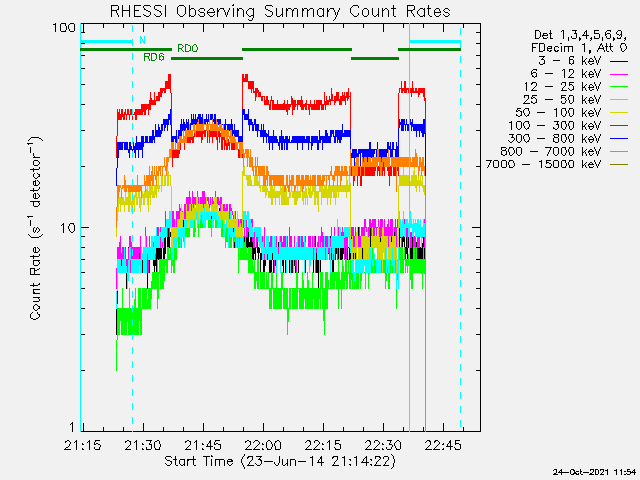
Task: Click the 21:15 time axis label
Action: point(82,445)
